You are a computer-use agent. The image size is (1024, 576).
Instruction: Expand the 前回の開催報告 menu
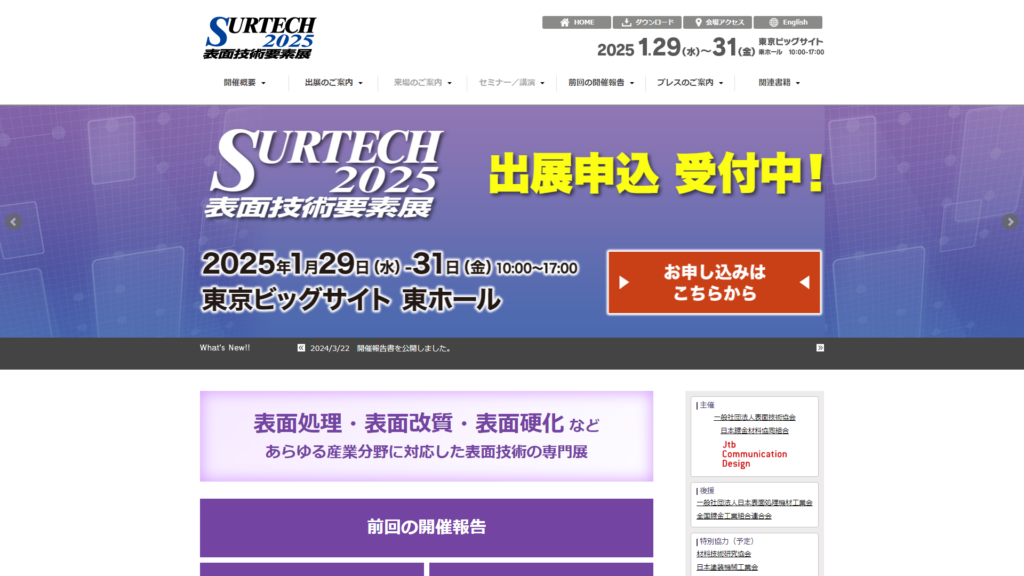[x=601, y=83]
